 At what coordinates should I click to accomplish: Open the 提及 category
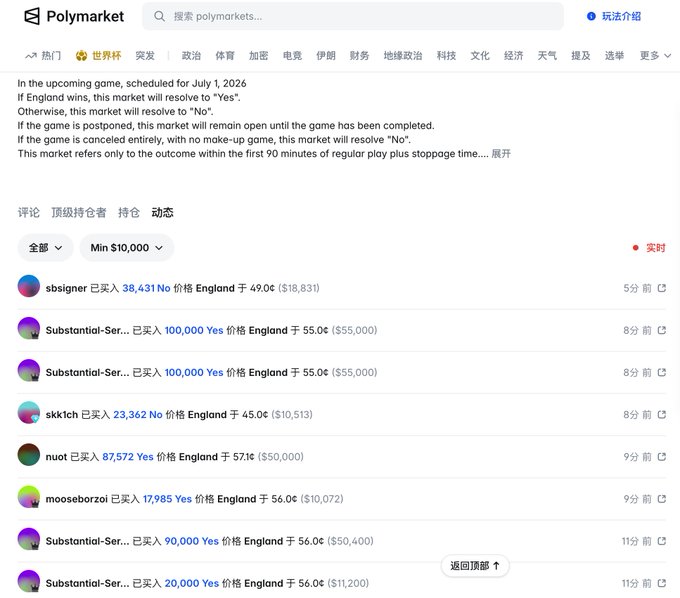pyautogui.click(x=581, y=56)
